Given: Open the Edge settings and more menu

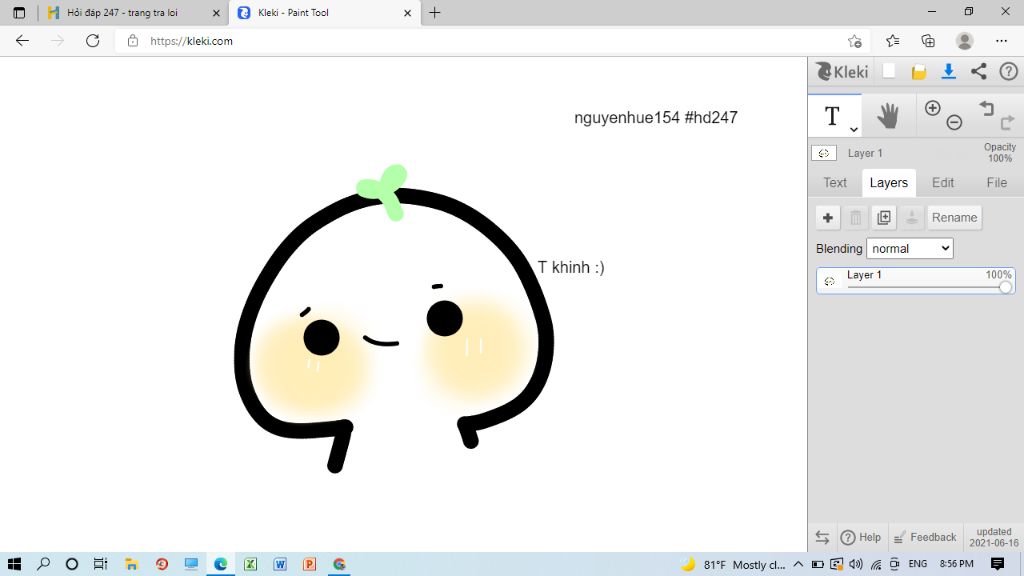Looking at the screenshot, I should pos(1001,41).
